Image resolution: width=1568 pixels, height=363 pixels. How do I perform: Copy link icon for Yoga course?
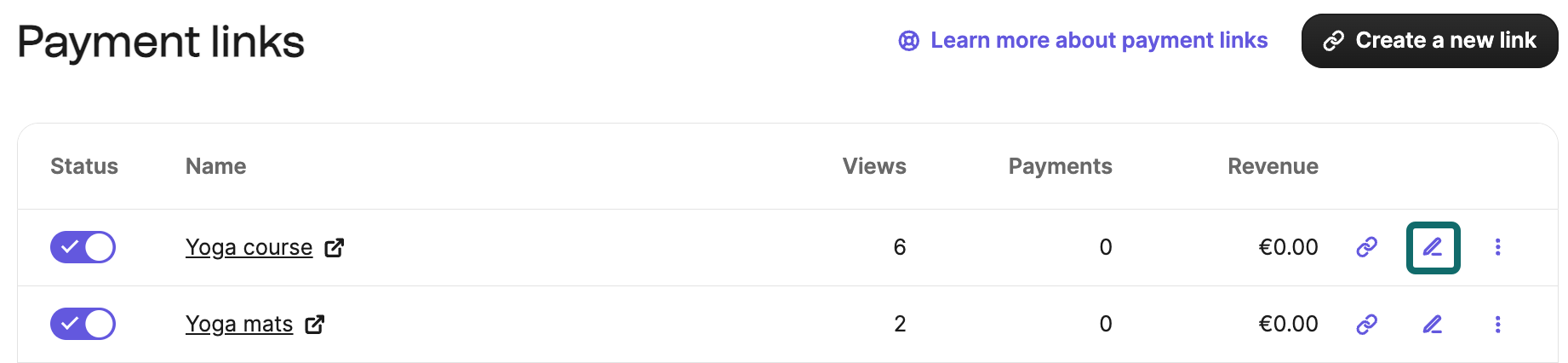[x=1366, y=247]
